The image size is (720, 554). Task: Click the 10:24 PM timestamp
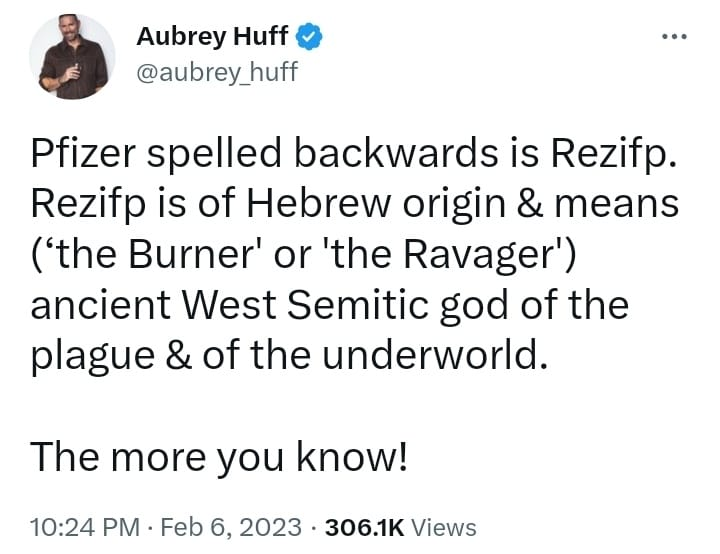click(85, 527)
